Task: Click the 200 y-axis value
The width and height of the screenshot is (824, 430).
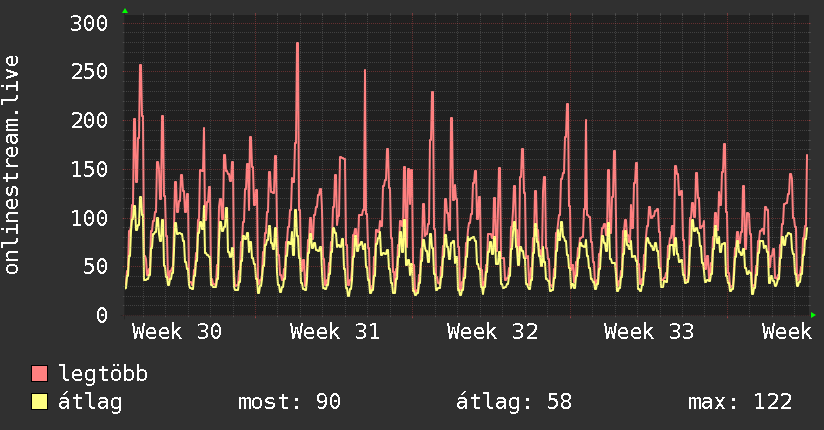Action: [x=89, y=120]
